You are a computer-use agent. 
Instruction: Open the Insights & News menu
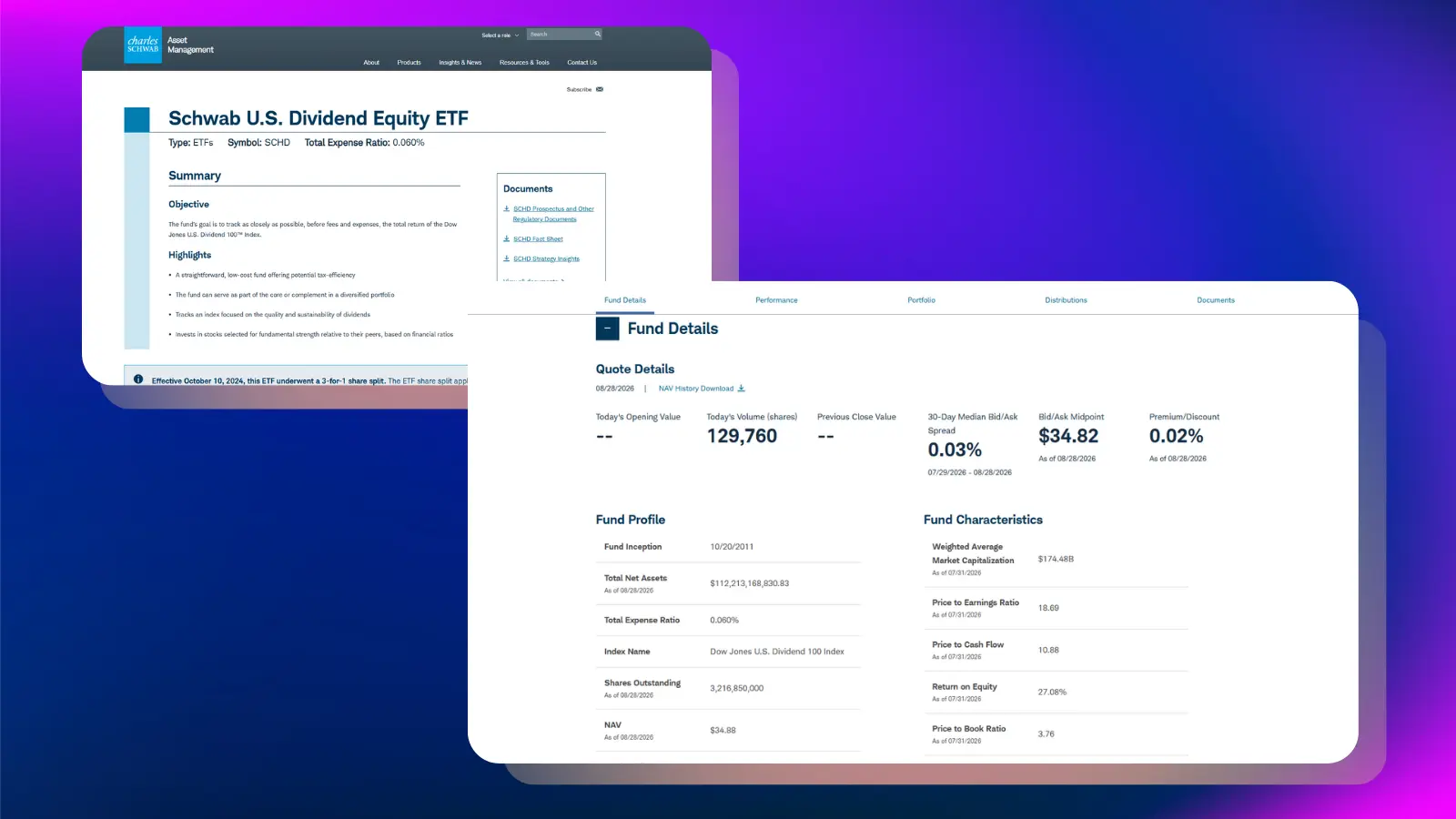pos(460,63)
